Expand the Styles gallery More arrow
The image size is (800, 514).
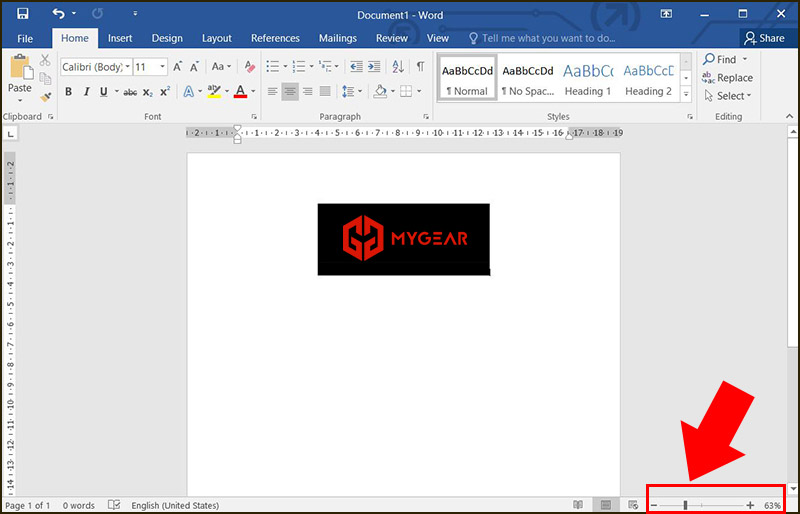(686, 94)
